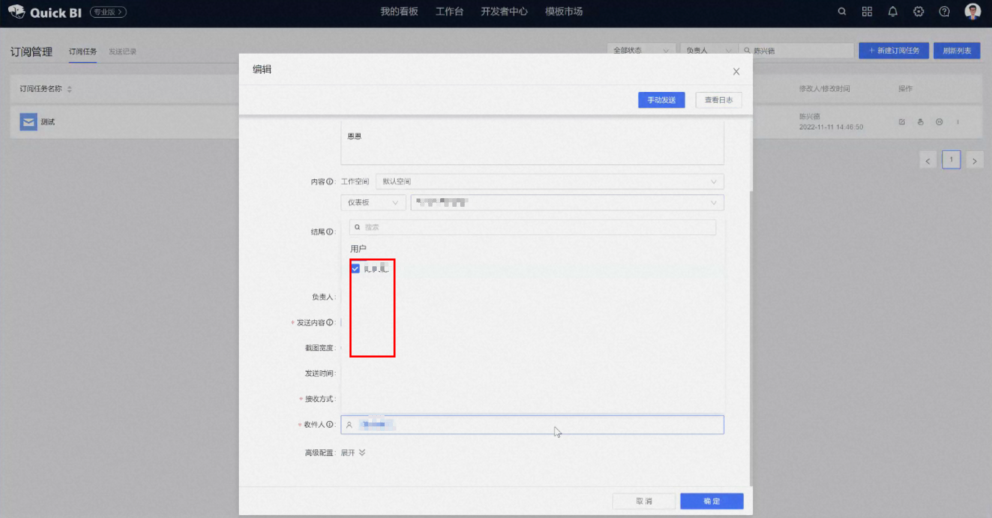Viewport: 992px width, 518px height.
Task: Switch to the 发送记录 tab
Action: [x=122, y=51]
